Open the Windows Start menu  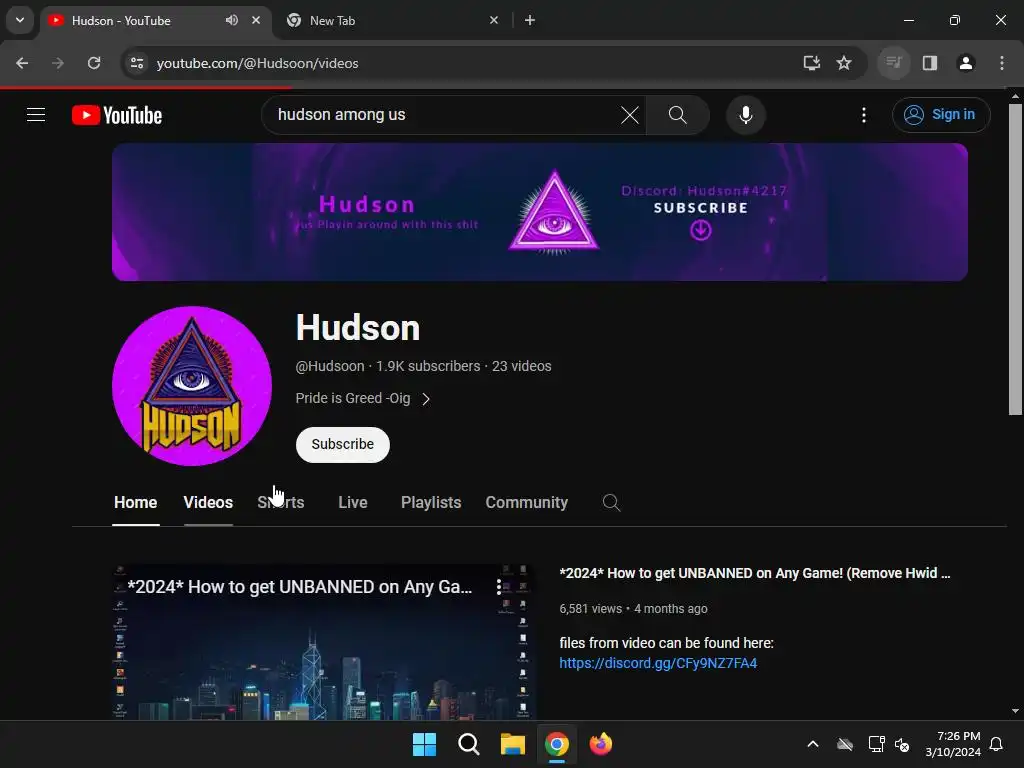click(424, 744)
